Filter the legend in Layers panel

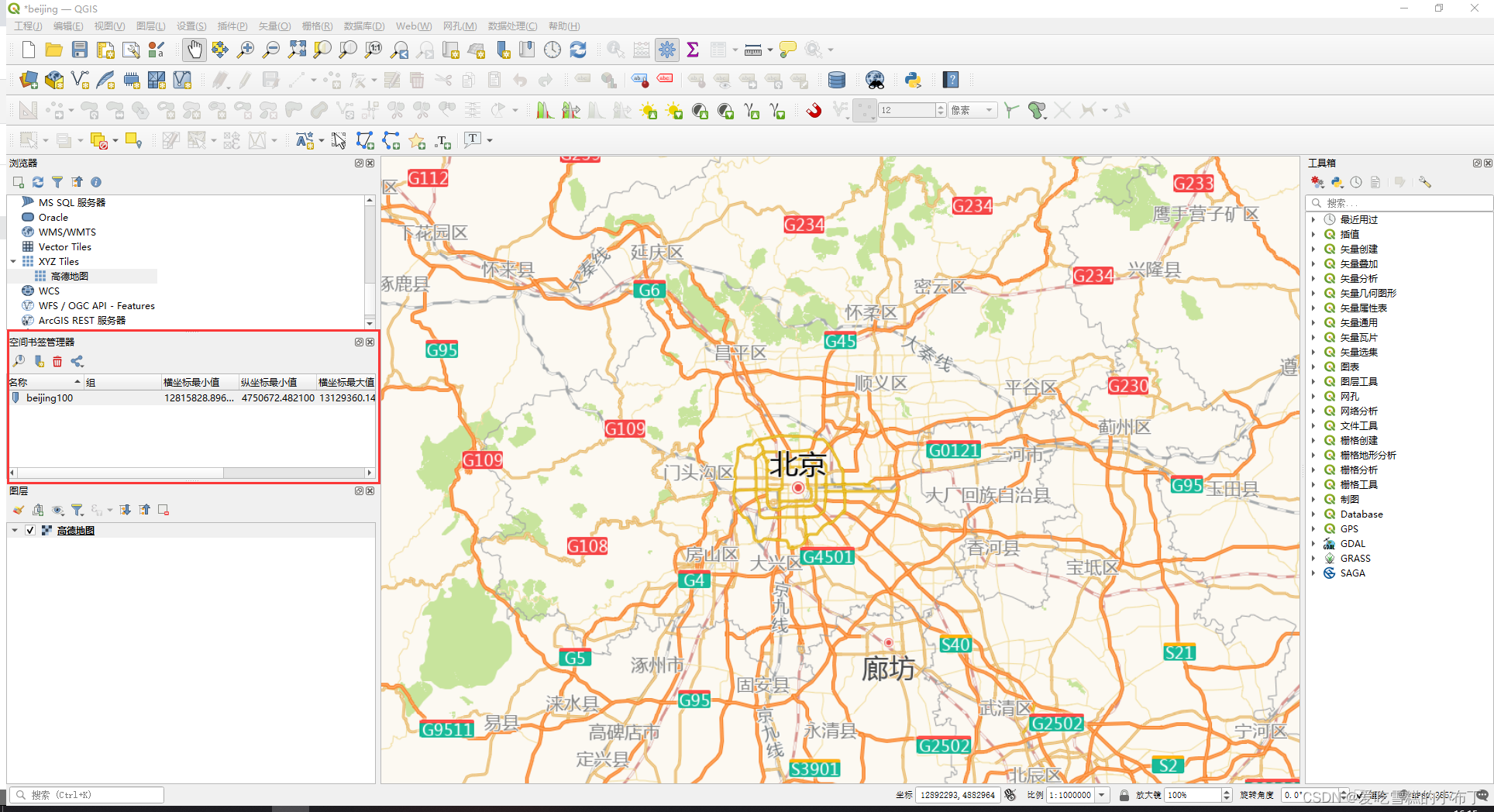coord(77,510)
